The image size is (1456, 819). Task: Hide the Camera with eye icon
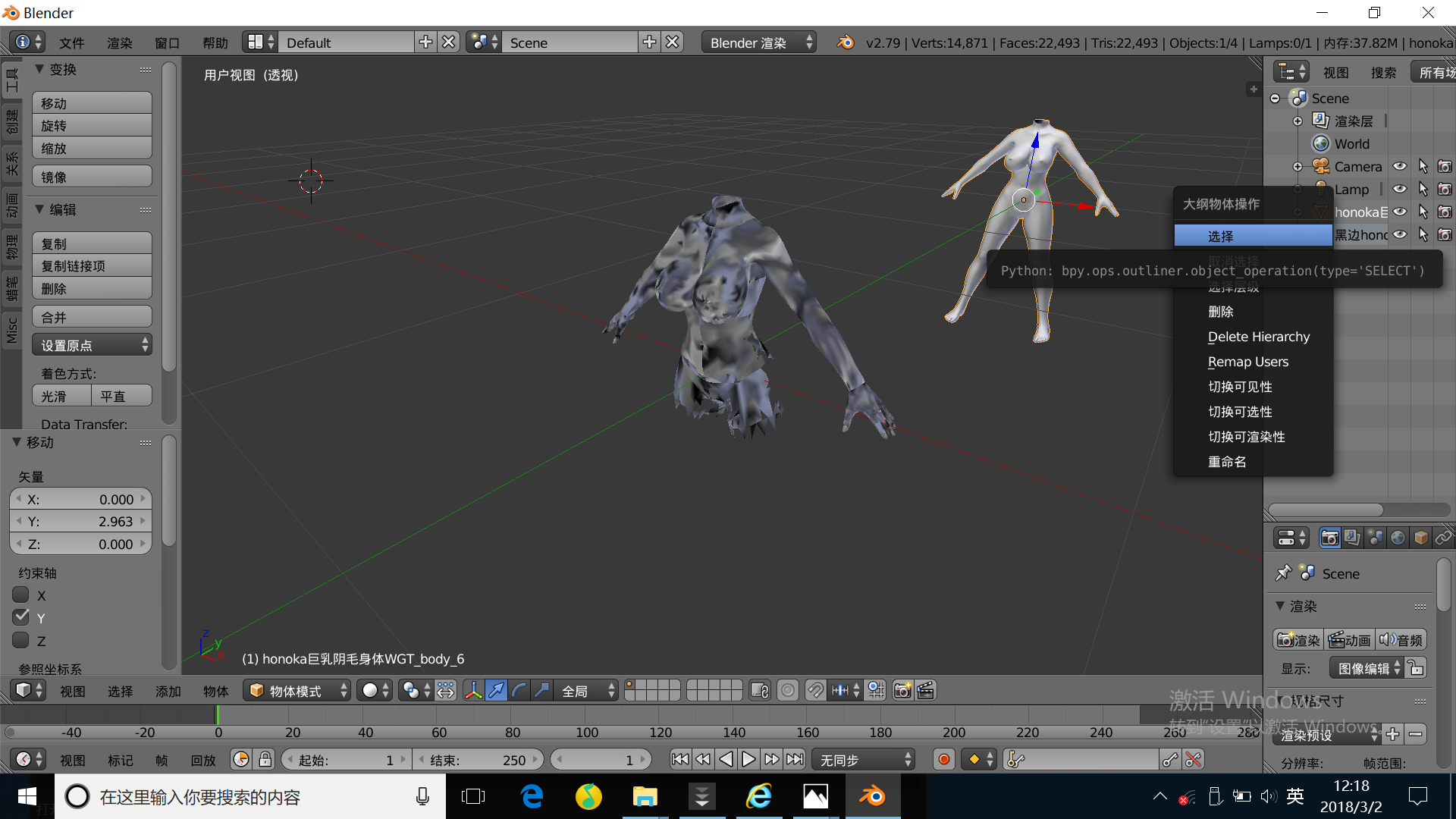click(1400, 166)
